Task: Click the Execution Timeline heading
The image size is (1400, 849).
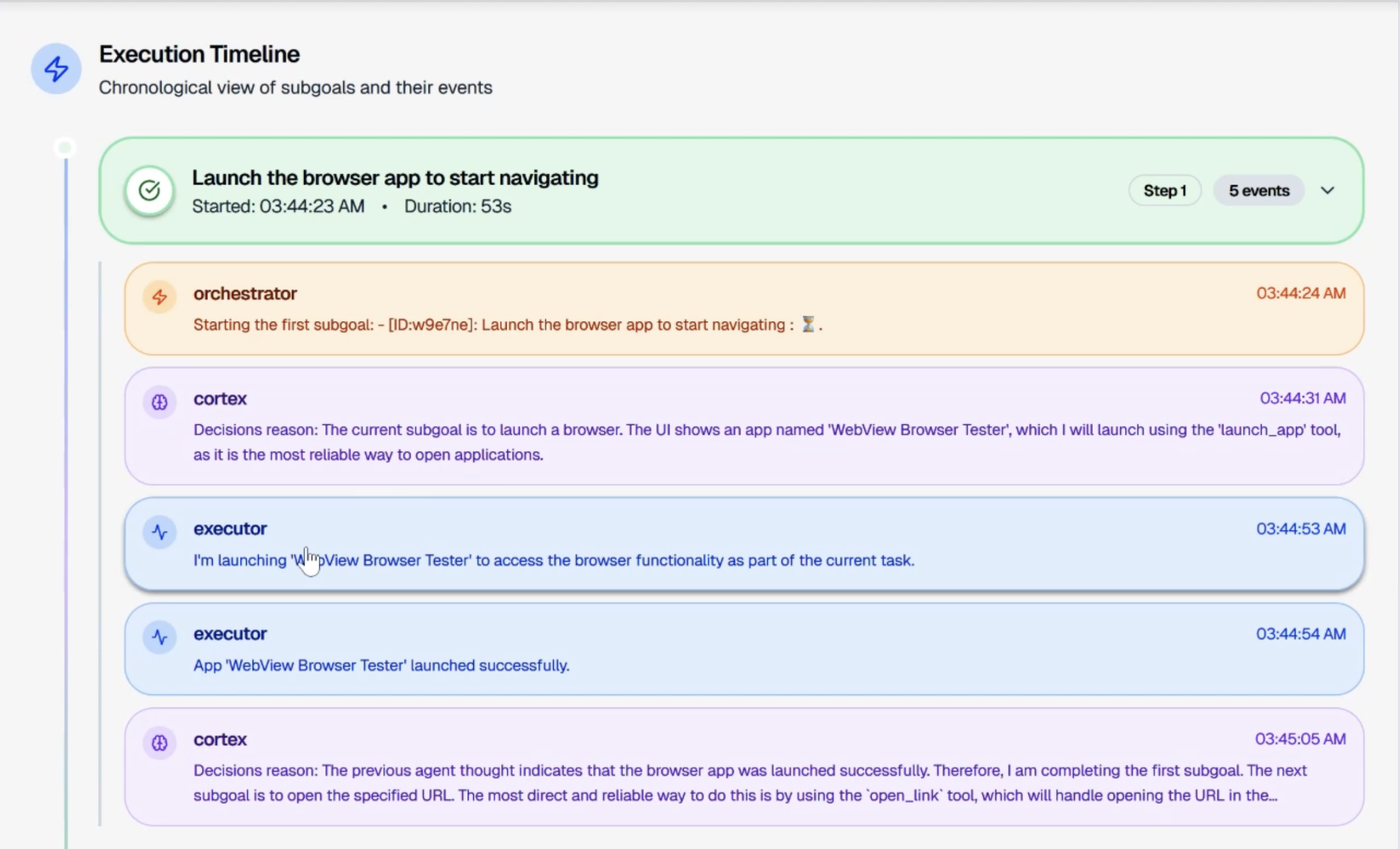Action: coord(199,54)
